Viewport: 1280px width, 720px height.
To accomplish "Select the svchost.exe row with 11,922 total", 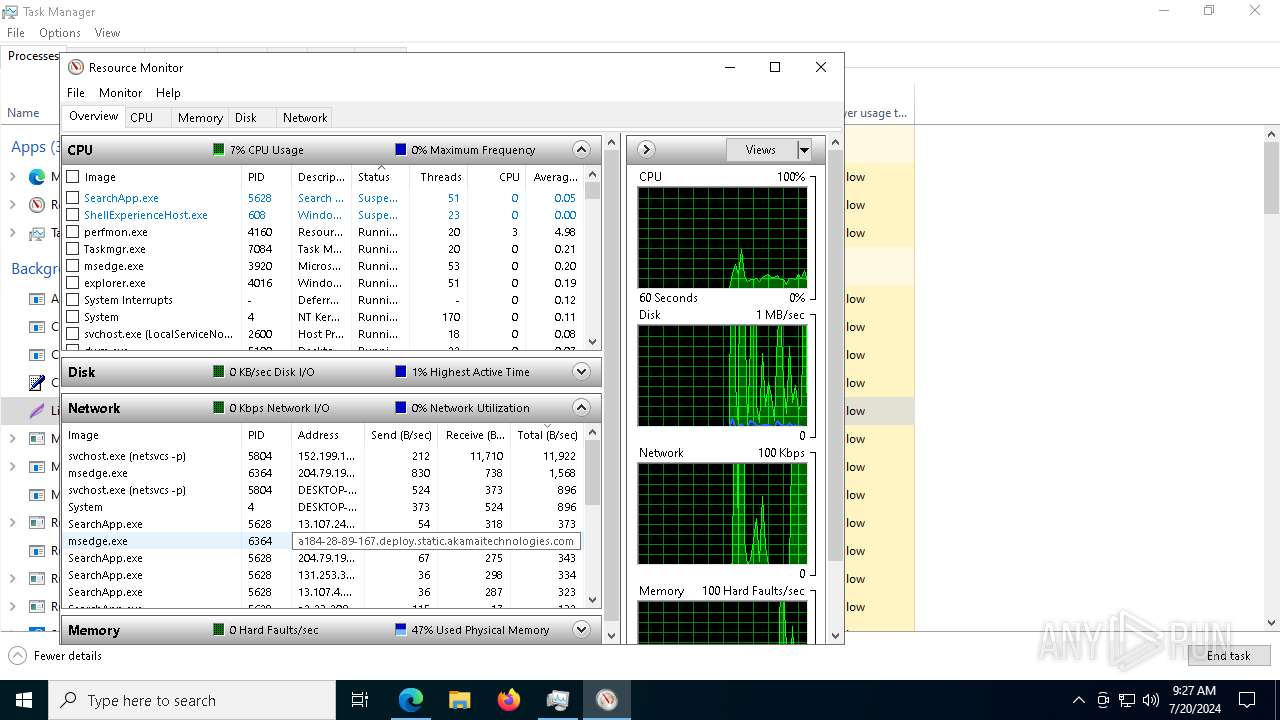I will point(323,456).
